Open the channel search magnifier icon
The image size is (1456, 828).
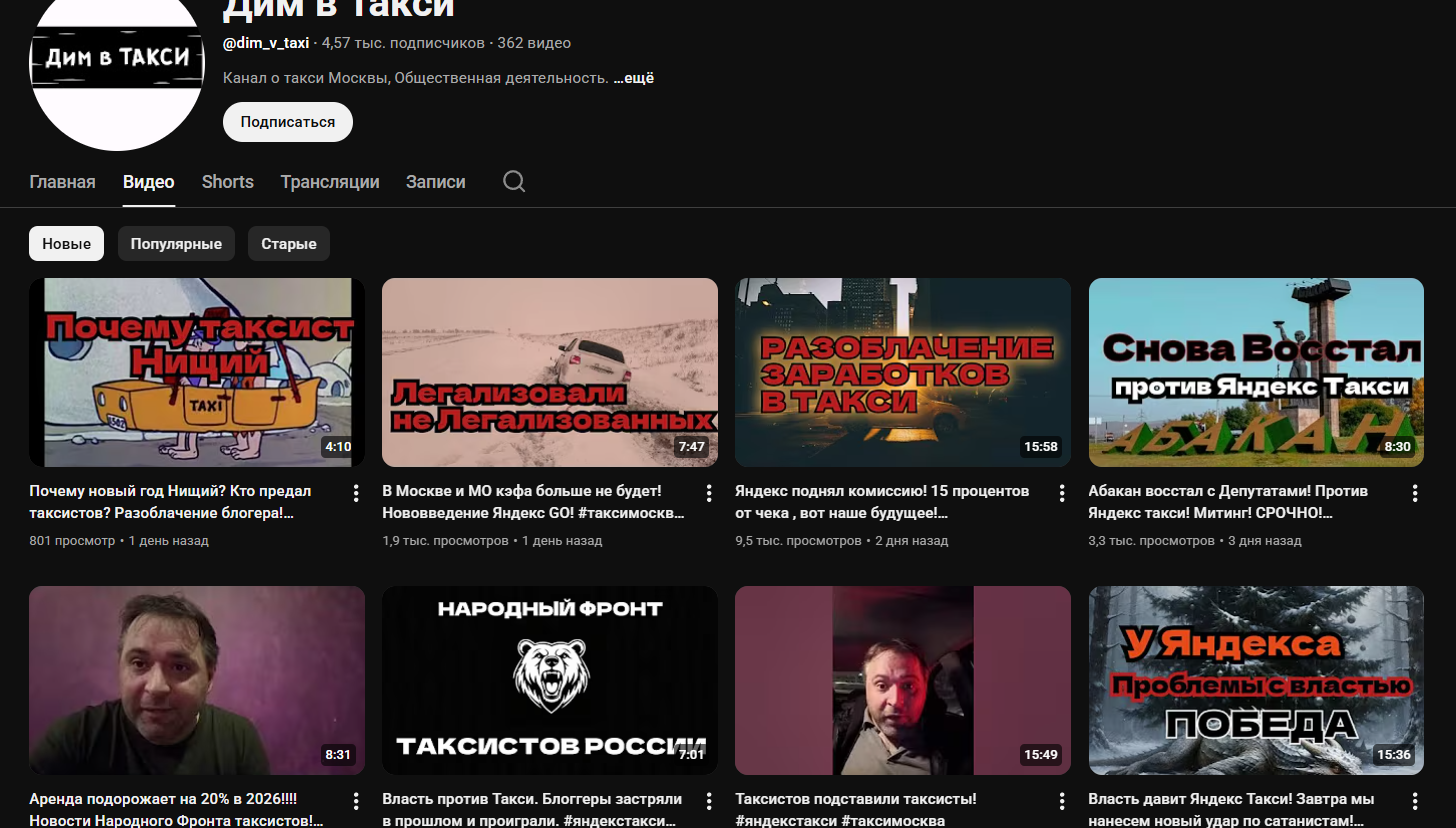(514, 181)
